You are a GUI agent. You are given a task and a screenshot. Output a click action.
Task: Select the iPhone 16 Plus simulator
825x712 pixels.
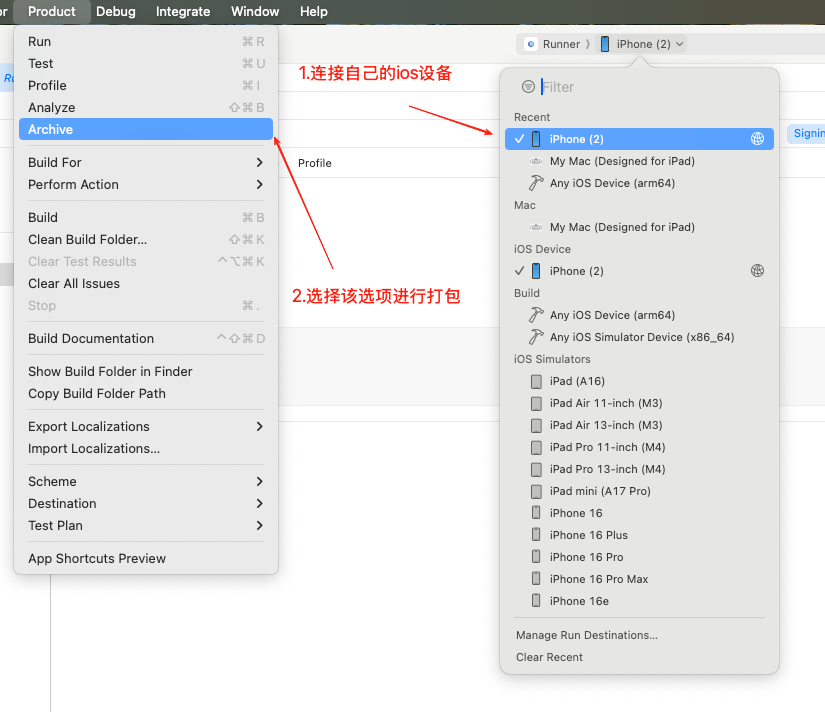tap(639, 535)
